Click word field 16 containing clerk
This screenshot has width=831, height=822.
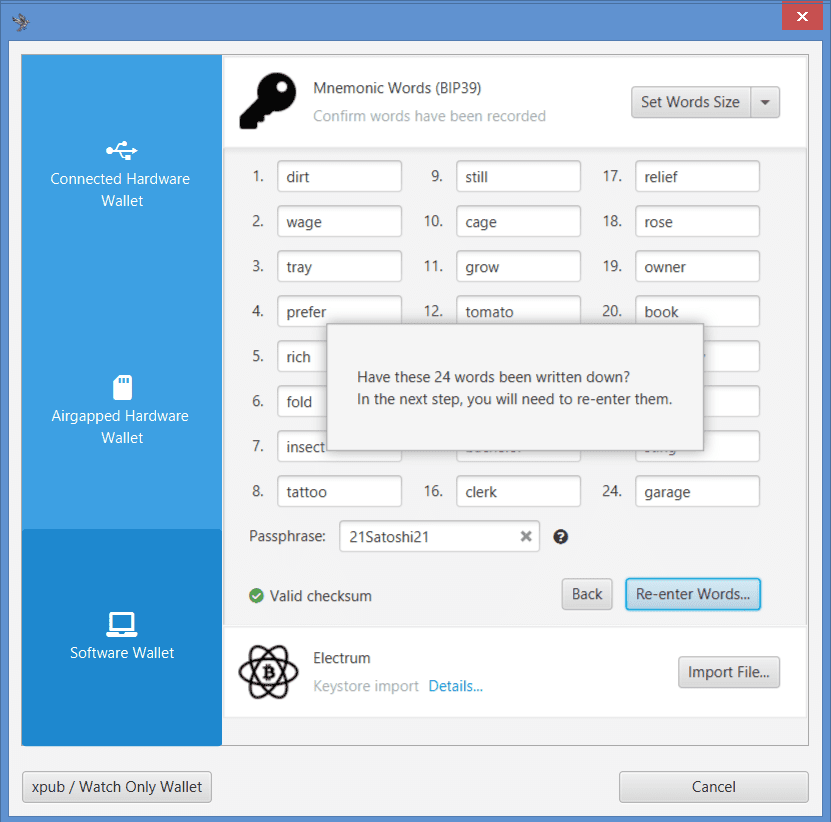(x=518, y=491)
